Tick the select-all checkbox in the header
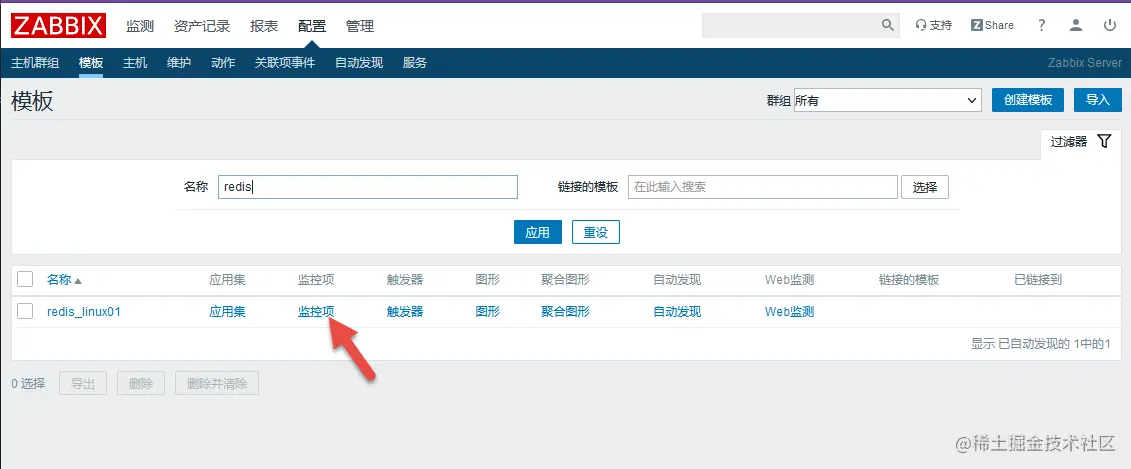Screen dimensions: 1131x469 [25, 279]
